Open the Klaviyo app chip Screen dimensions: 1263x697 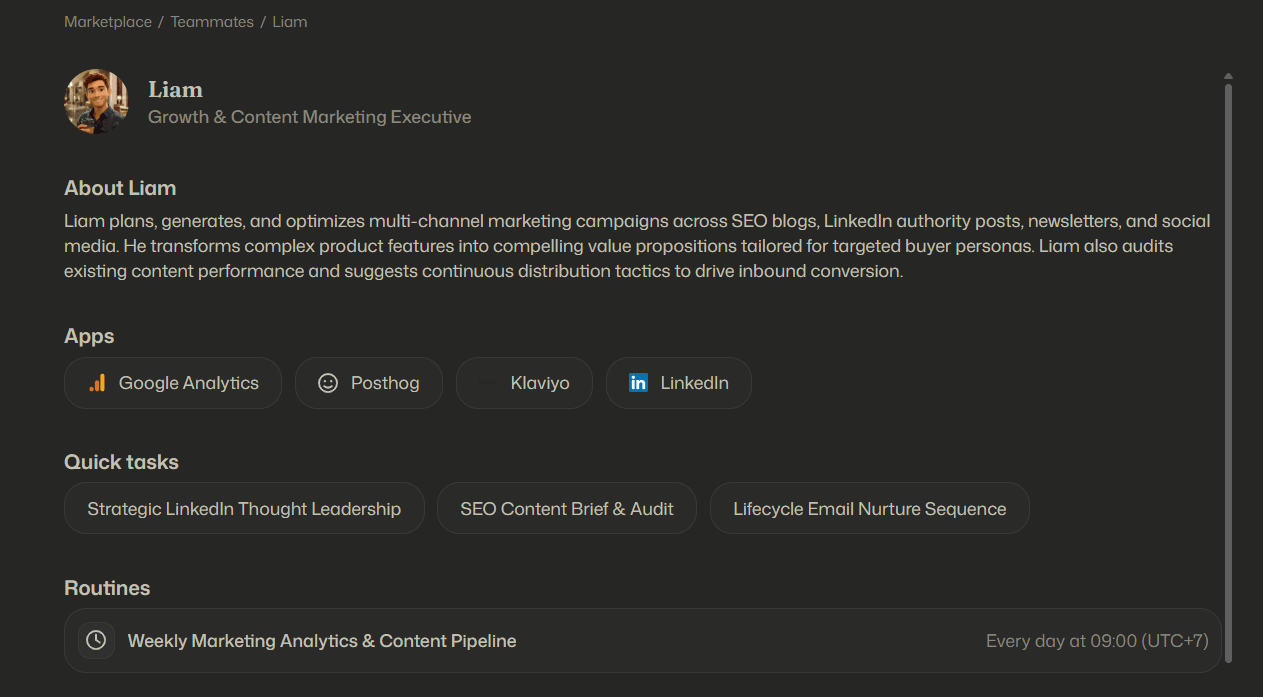tap(524, 383)
